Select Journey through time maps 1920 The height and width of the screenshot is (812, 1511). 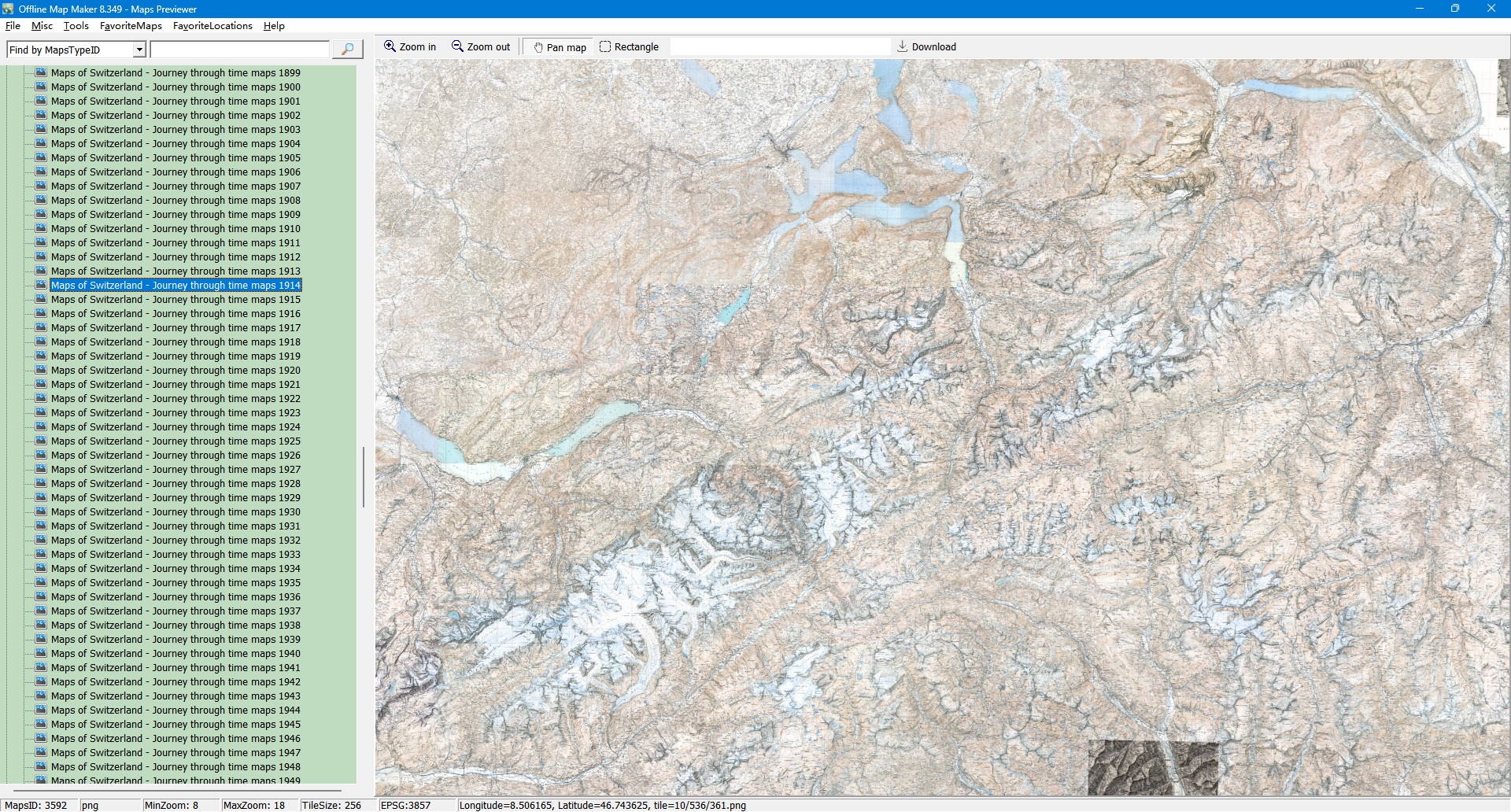(x=175, y=371)
